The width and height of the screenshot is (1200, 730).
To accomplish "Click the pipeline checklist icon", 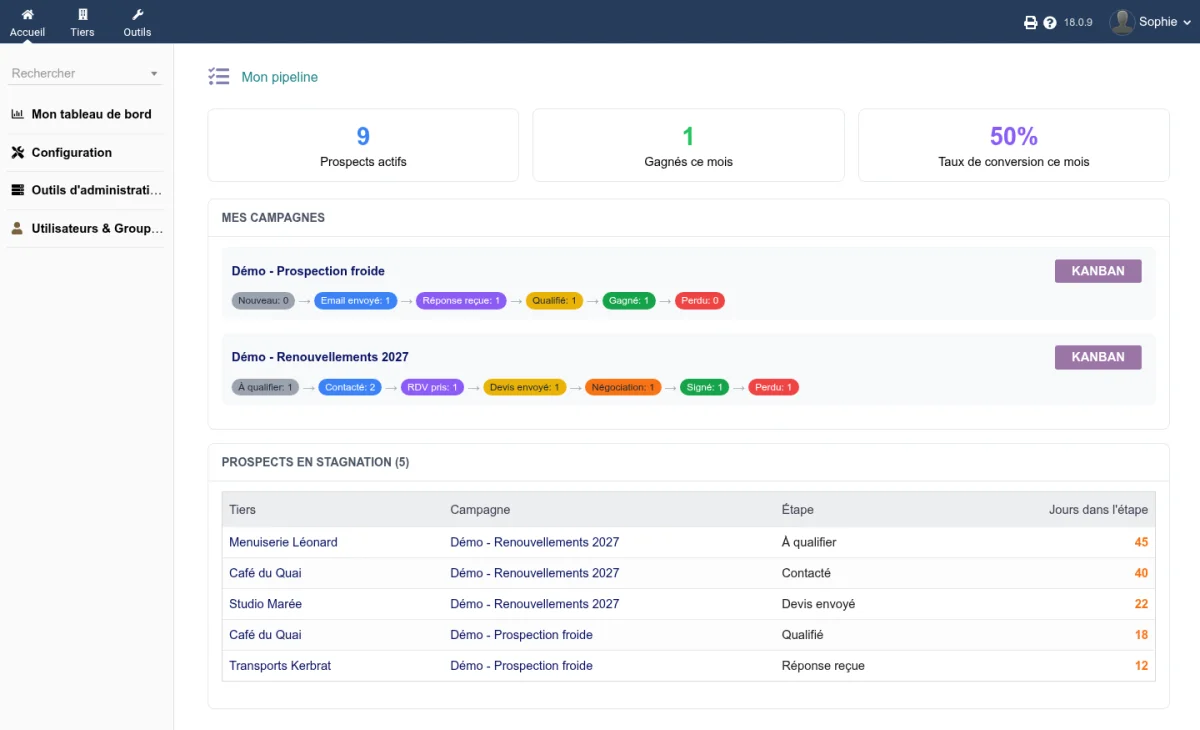I will [218, 76].
